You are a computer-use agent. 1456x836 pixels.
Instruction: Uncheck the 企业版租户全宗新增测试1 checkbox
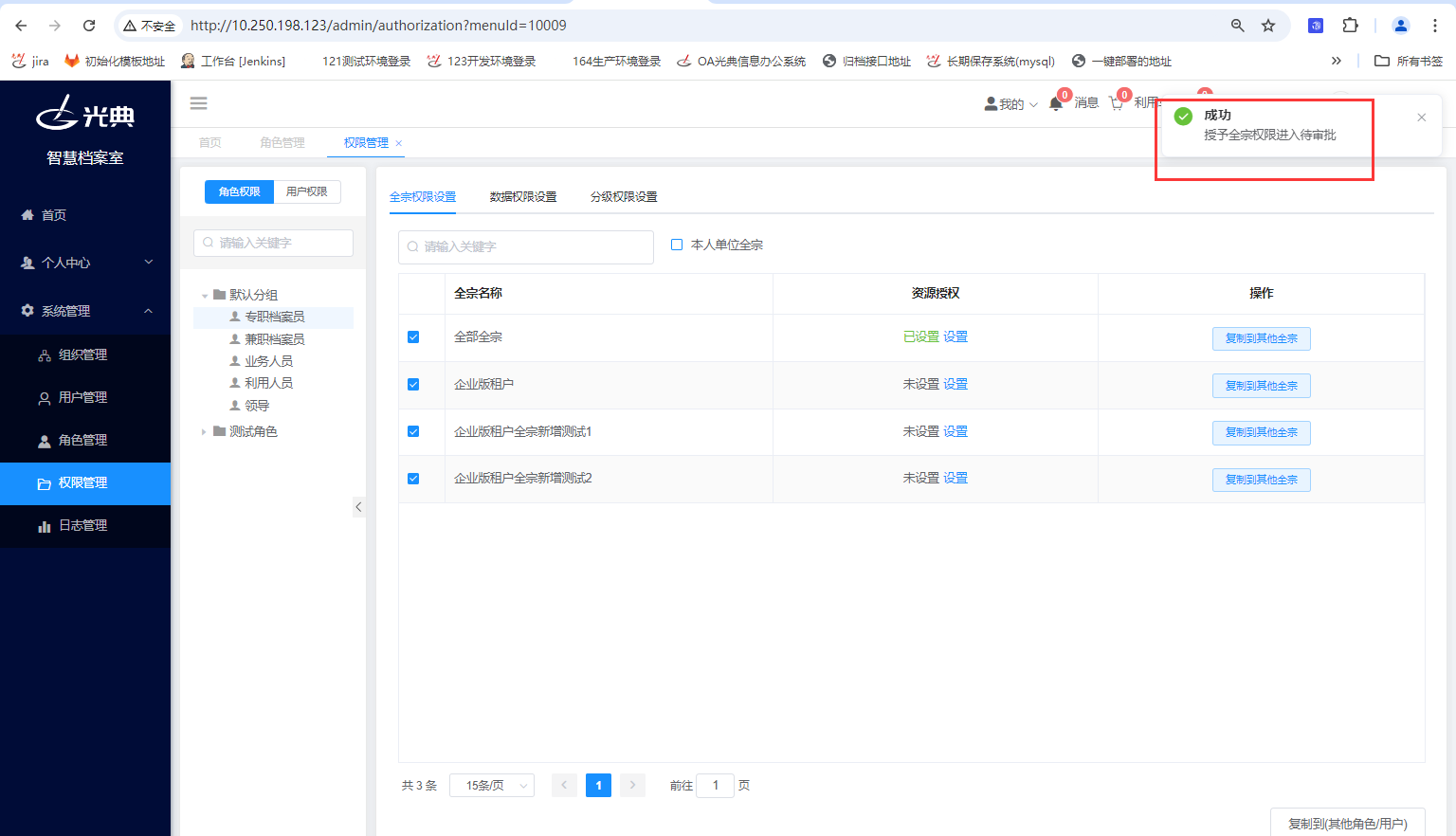(x=413, y=431)
